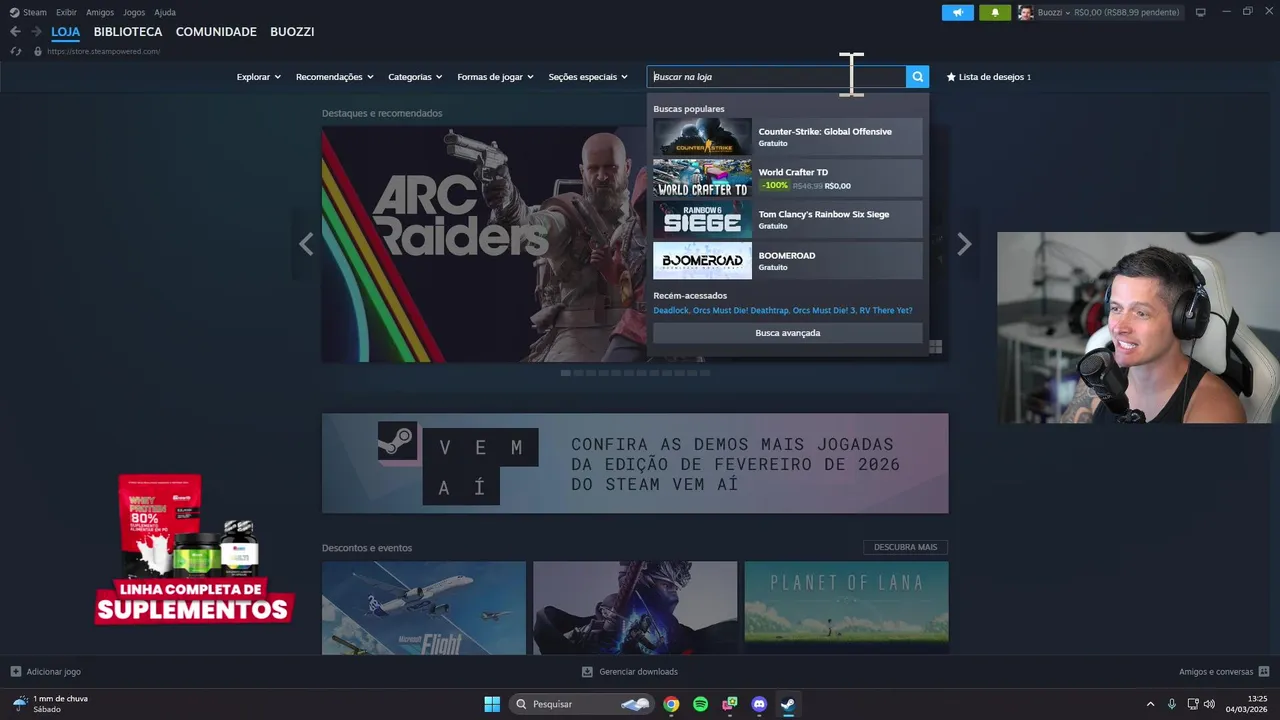Launch Google Chrome from the taskbar
The image size is (1280, 720).
point(671,704)
